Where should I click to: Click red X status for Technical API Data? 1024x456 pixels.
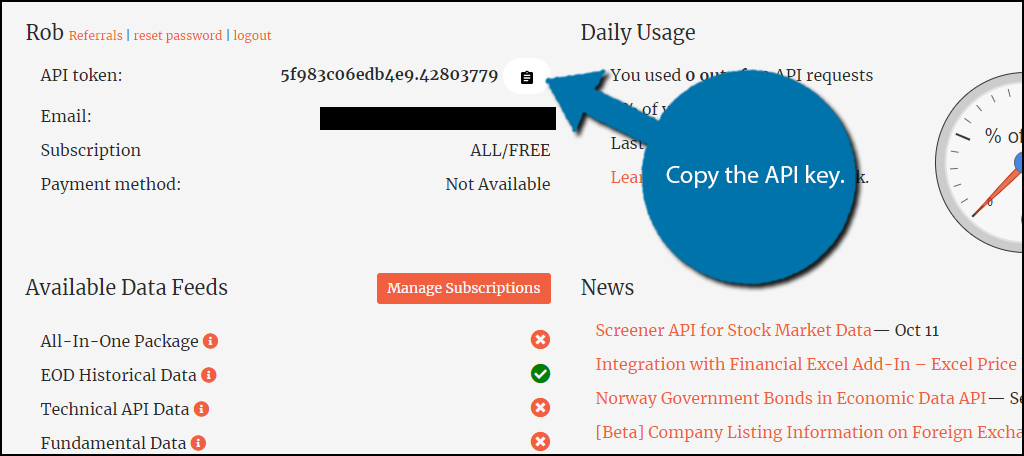click(x=540, y=408)
